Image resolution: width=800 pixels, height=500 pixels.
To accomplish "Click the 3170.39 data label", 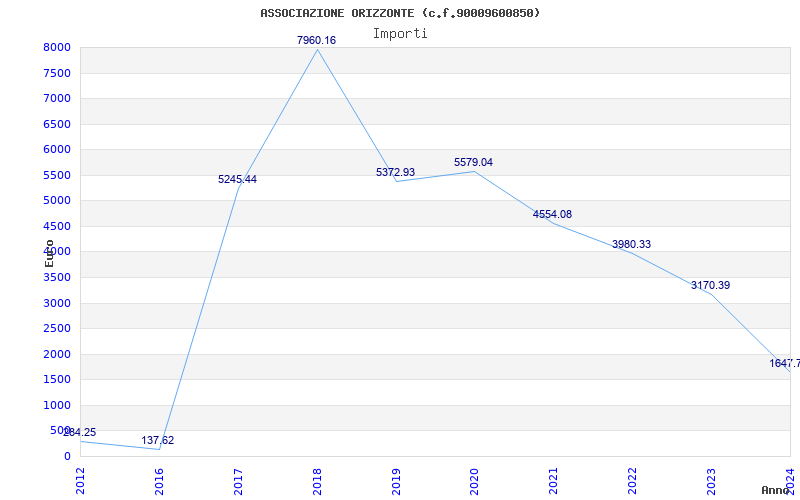I will (x=711, y=286).
